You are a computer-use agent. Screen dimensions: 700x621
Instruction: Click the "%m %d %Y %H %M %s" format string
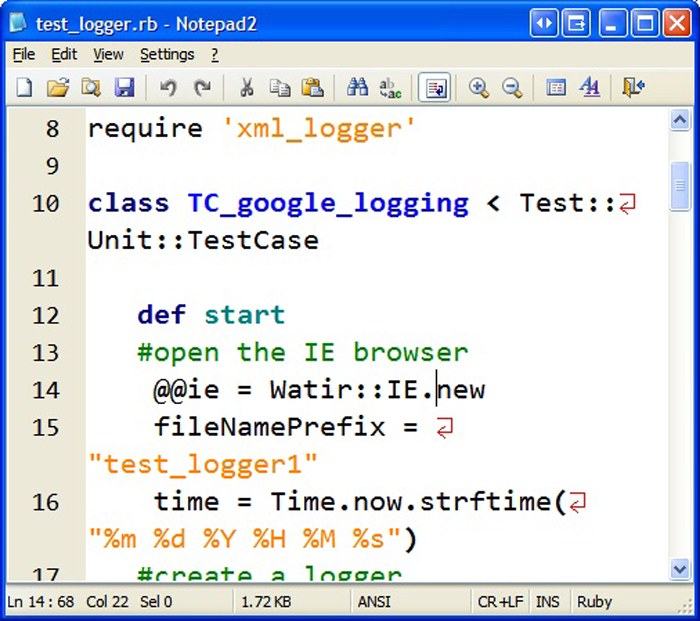[245, 539]
